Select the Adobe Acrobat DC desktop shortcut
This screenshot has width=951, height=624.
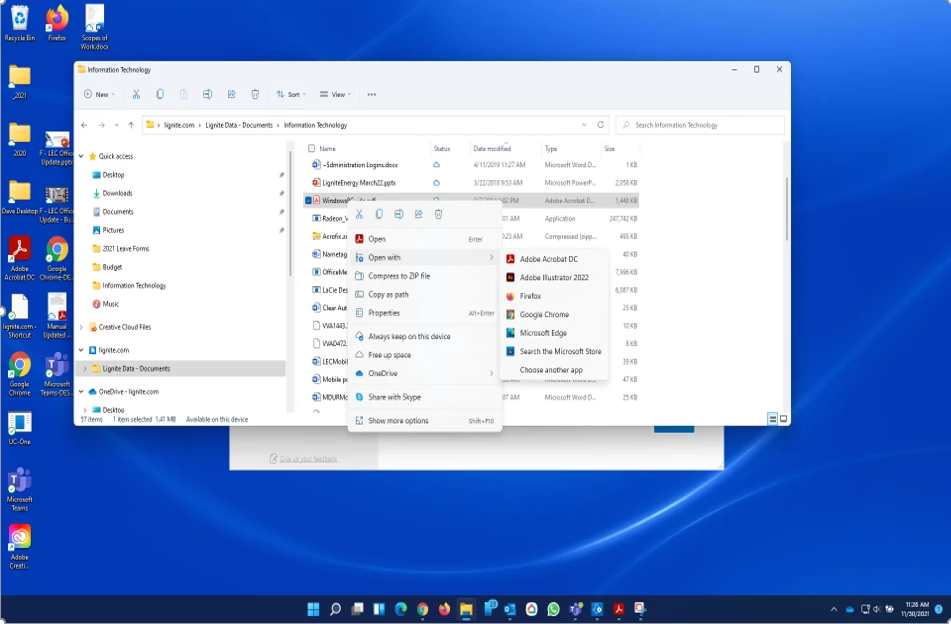[x=19, y=259]
